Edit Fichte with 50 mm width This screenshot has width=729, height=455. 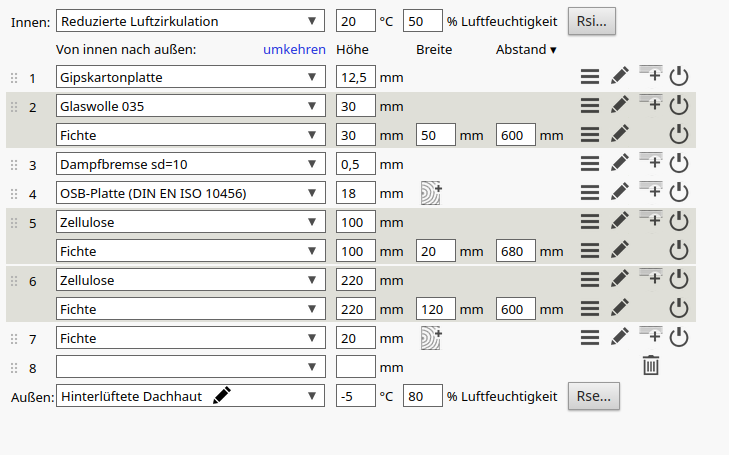[620, 134]
